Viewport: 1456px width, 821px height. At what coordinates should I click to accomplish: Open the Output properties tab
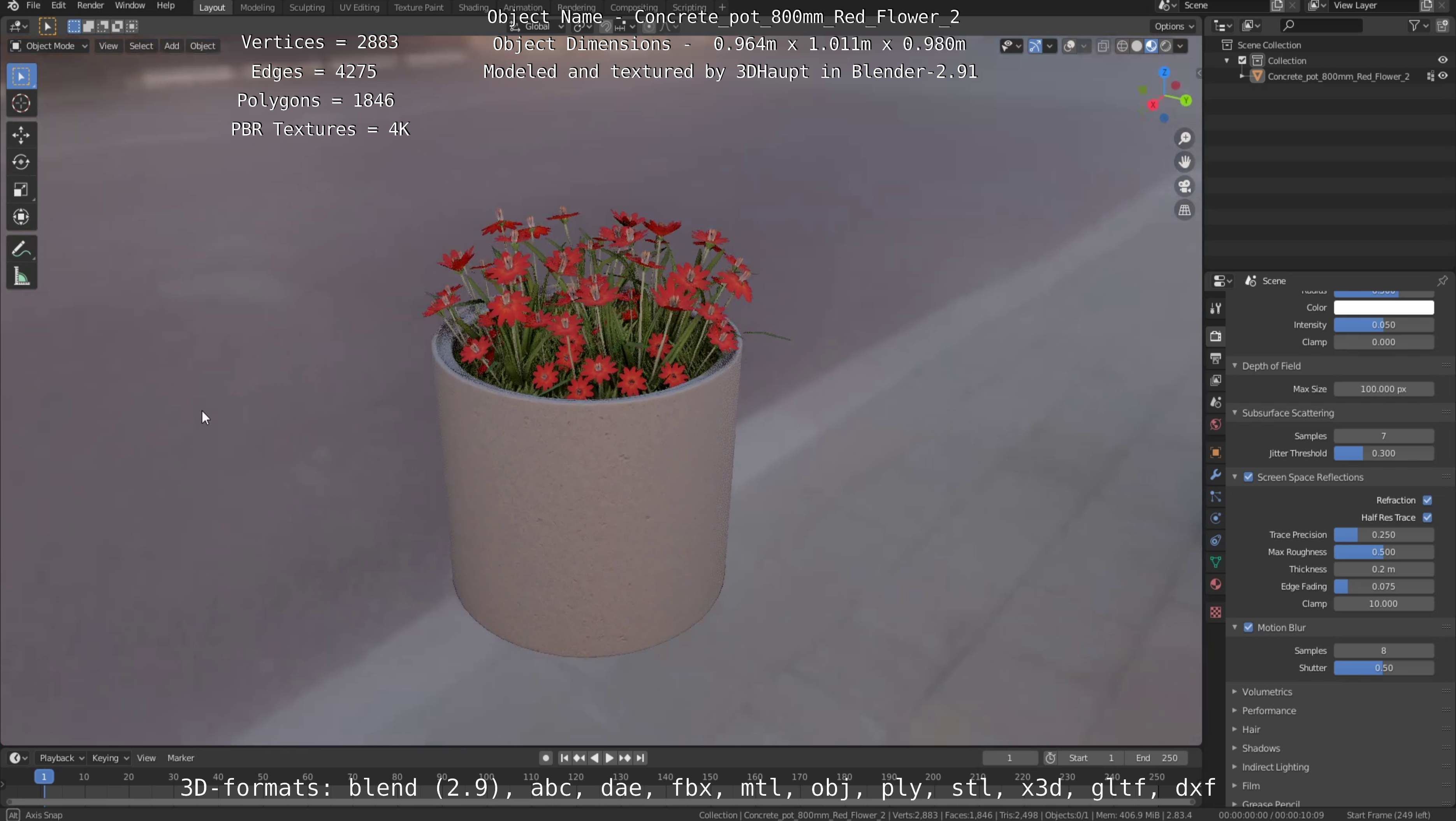1215,358
